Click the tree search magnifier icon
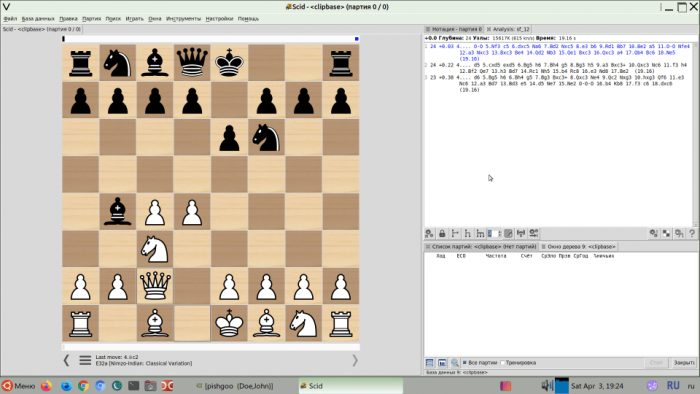The height and width of the screenshot is (394, 700). pos(454,363)
